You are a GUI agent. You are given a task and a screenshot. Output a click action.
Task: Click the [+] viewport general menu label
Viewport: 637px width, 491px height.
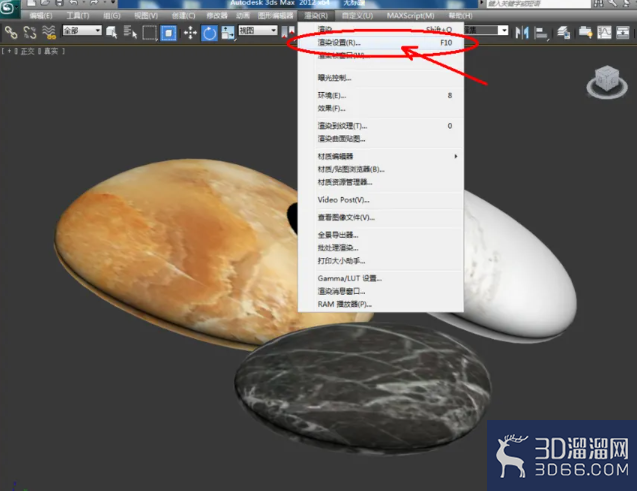point(9,51)
